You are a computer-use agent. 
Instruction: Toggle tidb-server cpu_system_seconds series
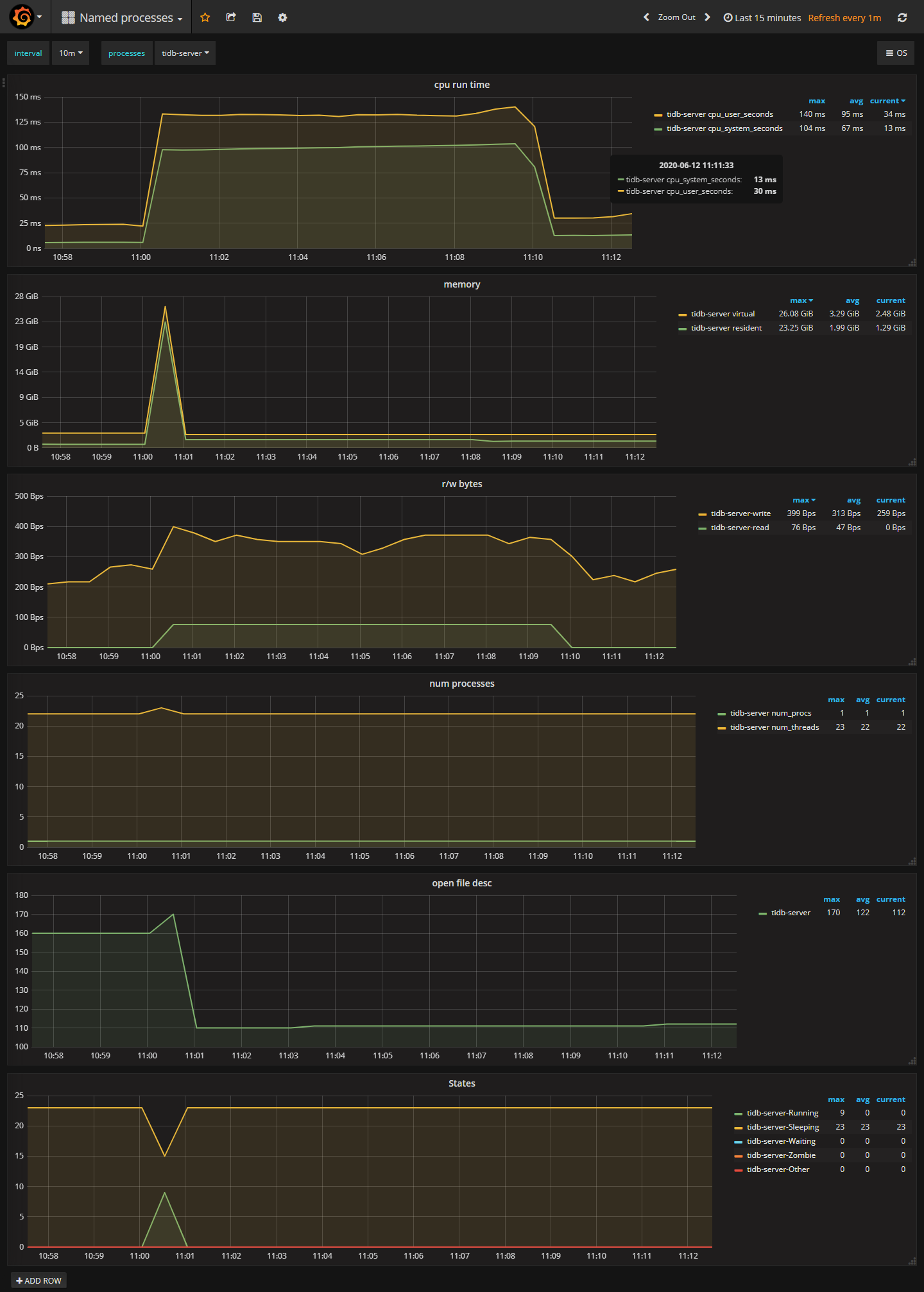click(724, 128)
